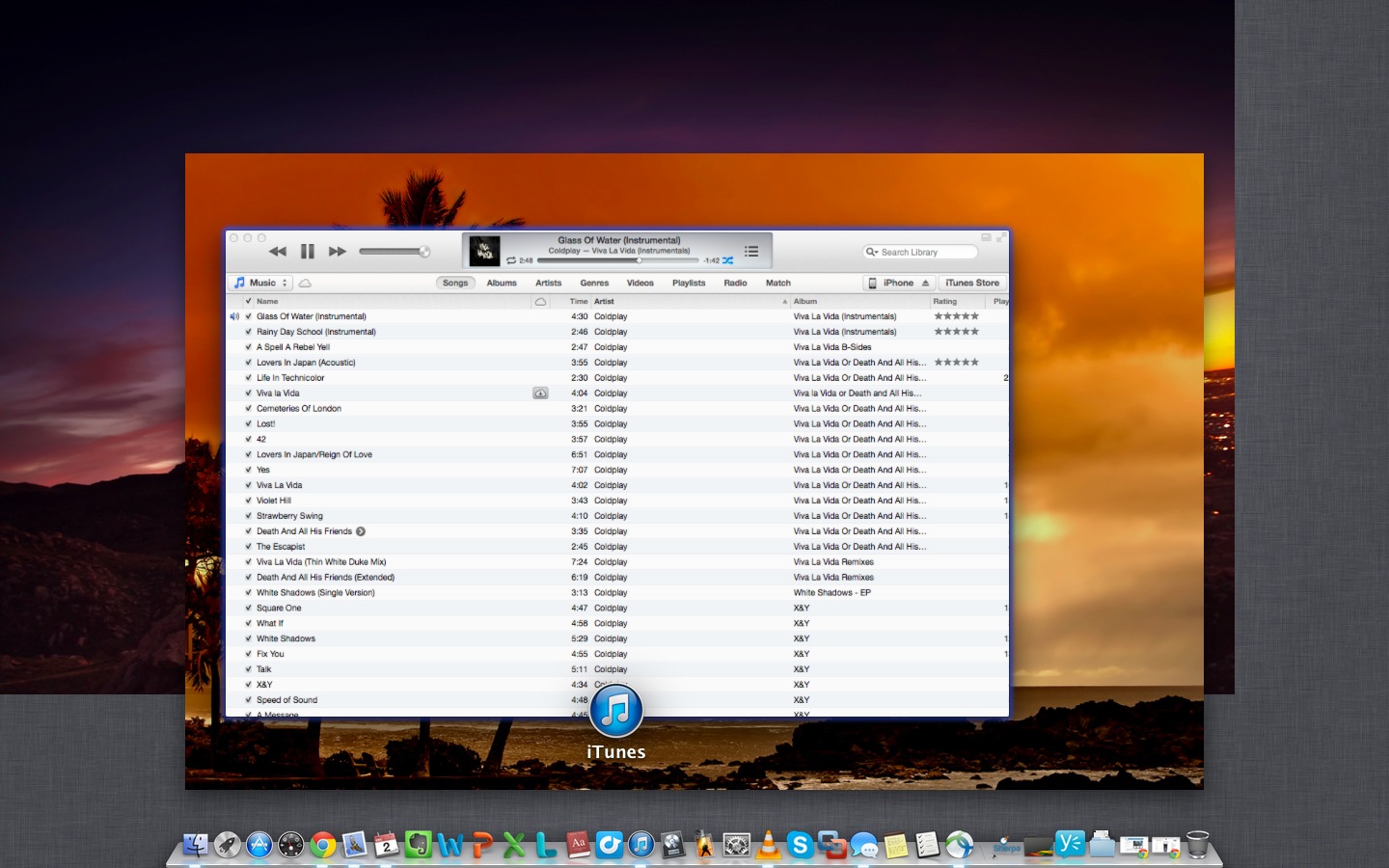Open App Store from the Dock
Image resolution: width=1389 pixels, height=868 pixels.
pos(259,846)
